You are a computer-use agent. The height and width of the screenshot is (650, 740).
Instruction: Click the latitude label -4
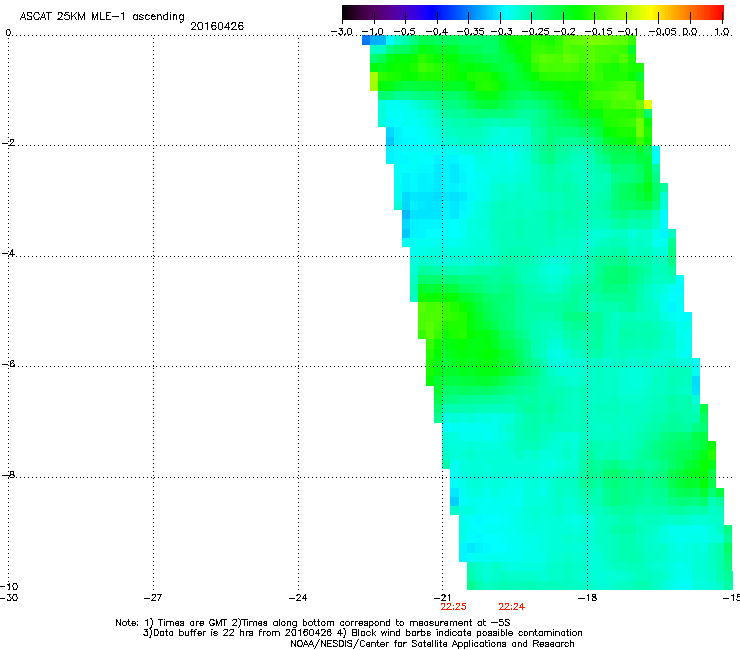(8, 253)
